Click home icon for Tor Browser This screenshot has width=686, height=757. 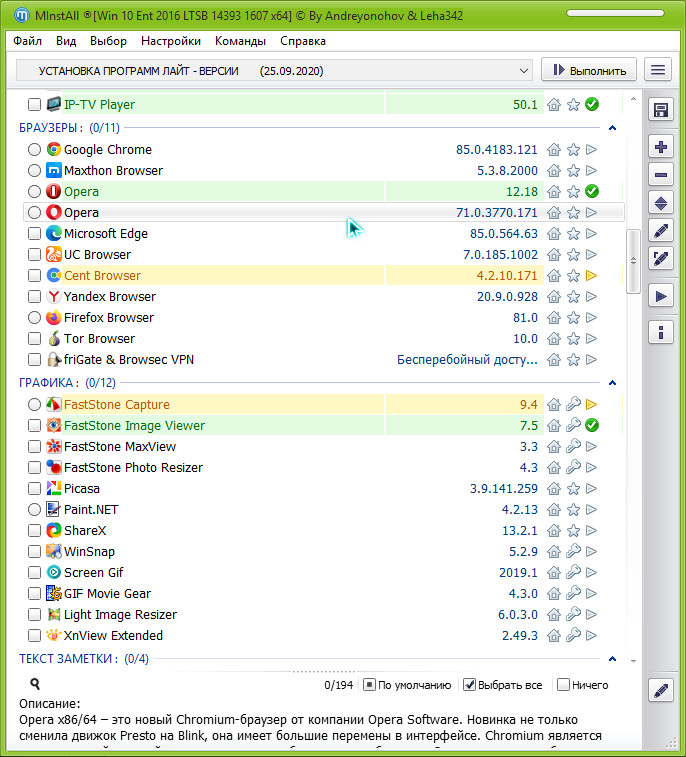pos(554,338)
